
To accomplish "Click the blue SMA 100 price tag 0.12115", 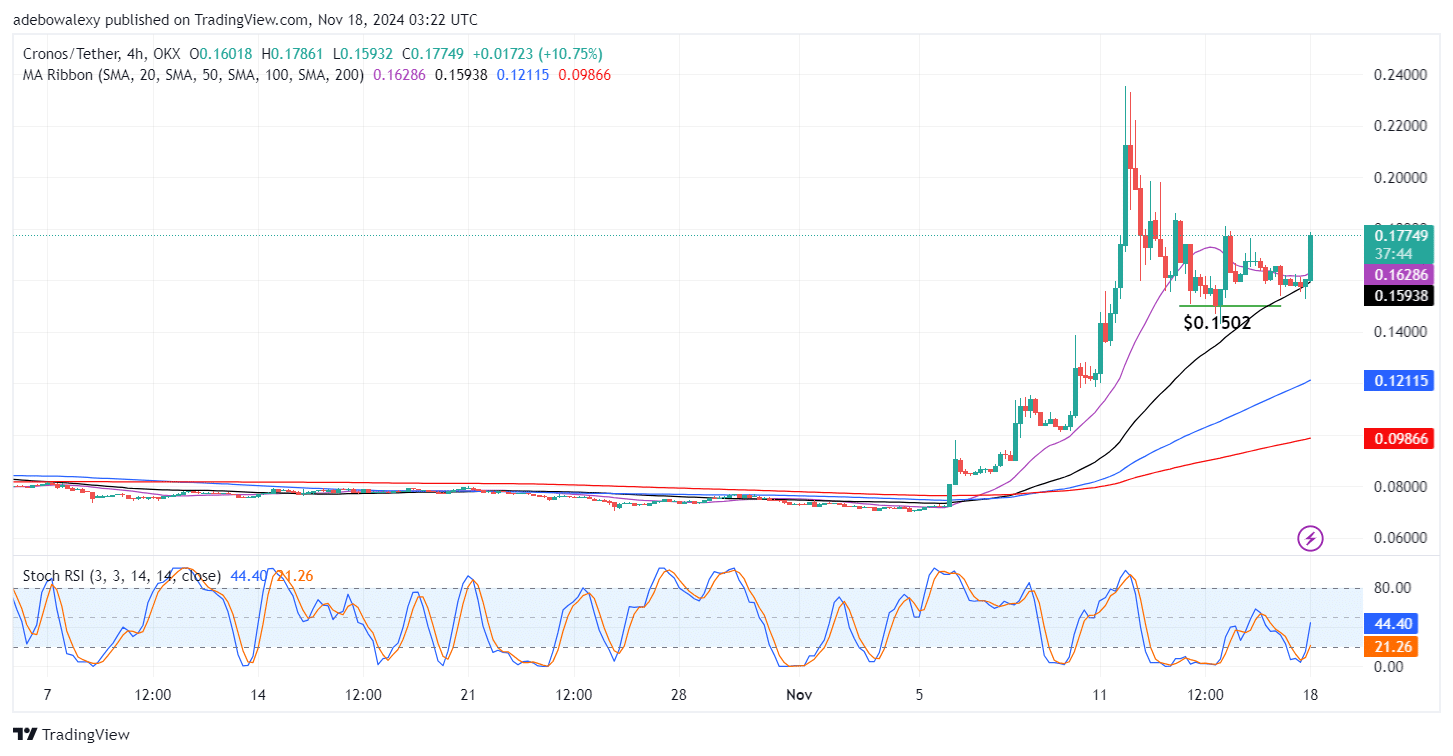I will coord(1401,380).
